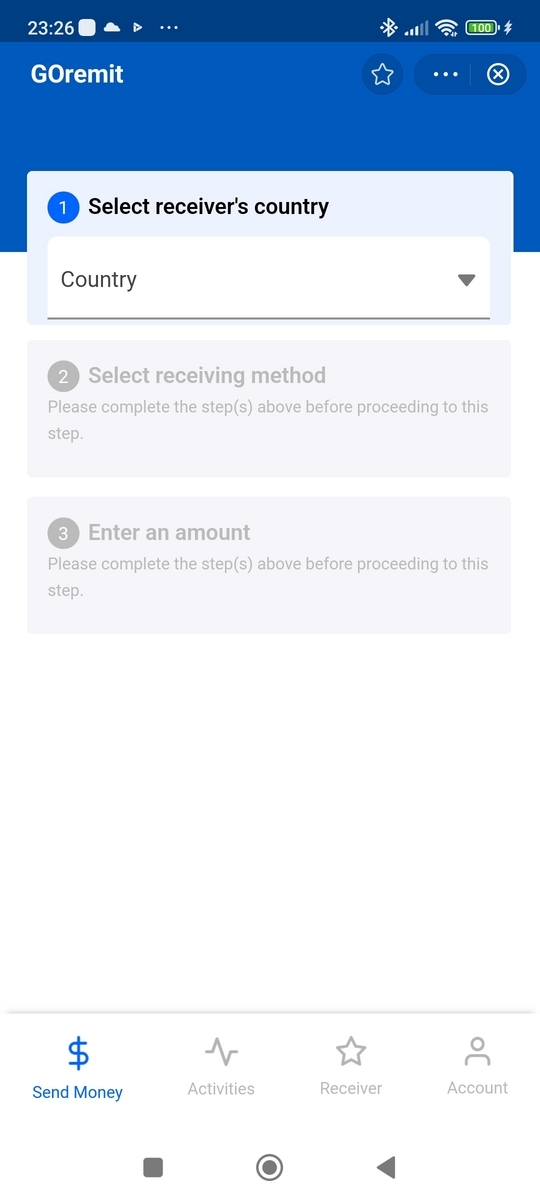Screen dimensions: 540x1200
Task: Tap the Android recent apps square button
Action: click(x=153, y=1167)
